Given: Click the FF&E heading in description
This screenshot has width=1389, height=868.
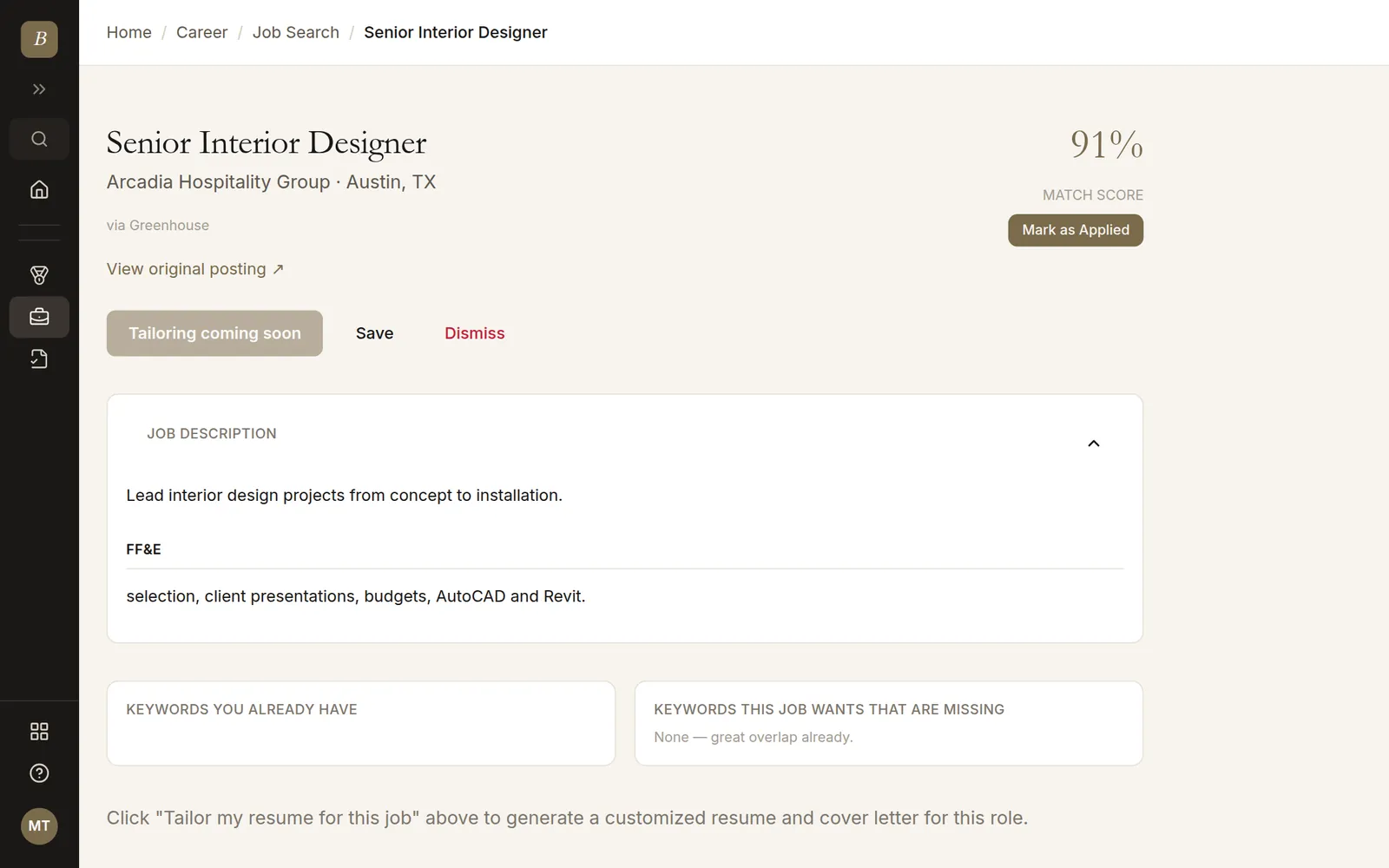Looking at the screenshot, I should pyautogui.click(x=144, y=549).
